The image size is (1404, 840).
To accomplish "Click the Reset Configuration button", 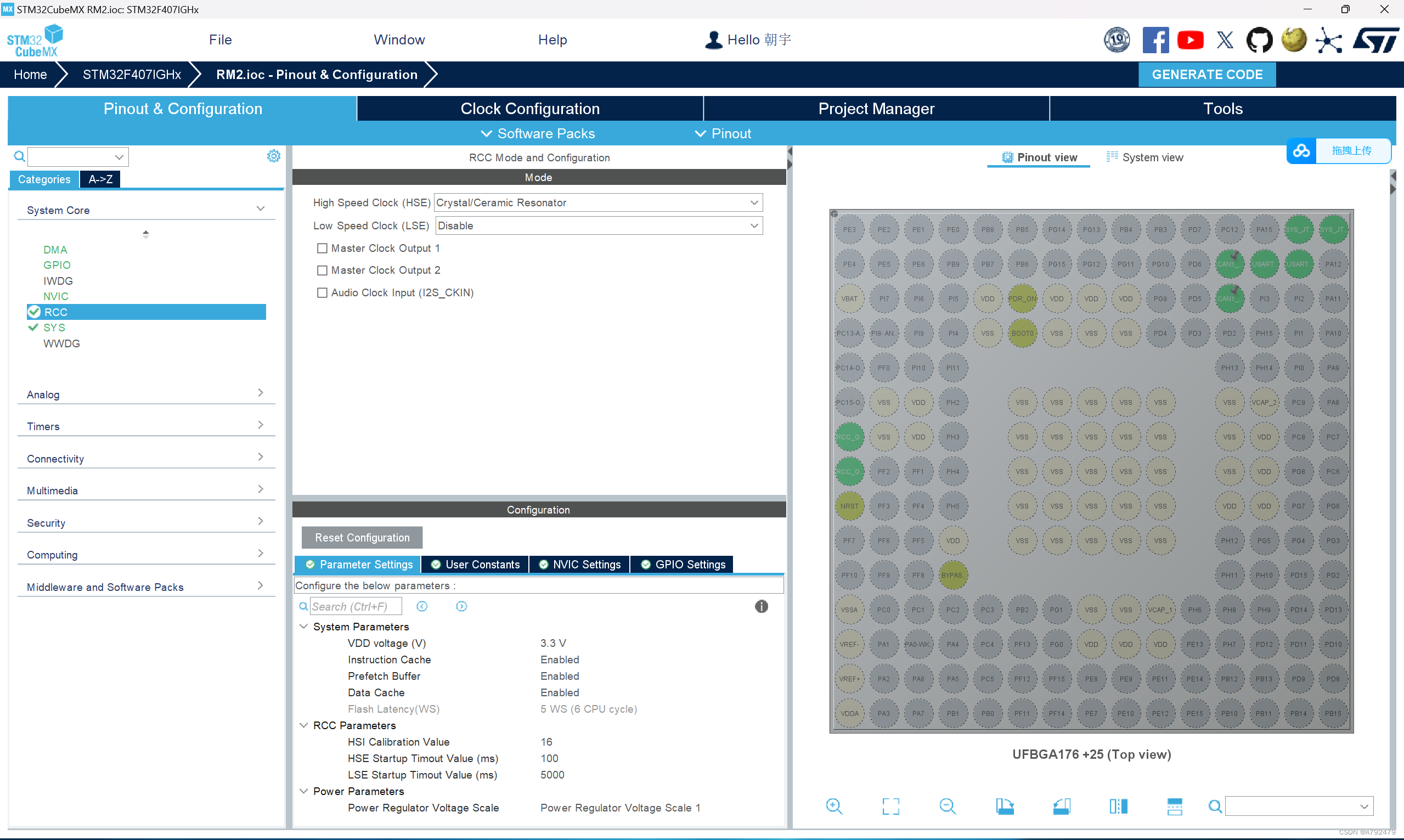I will click(362, 538).
